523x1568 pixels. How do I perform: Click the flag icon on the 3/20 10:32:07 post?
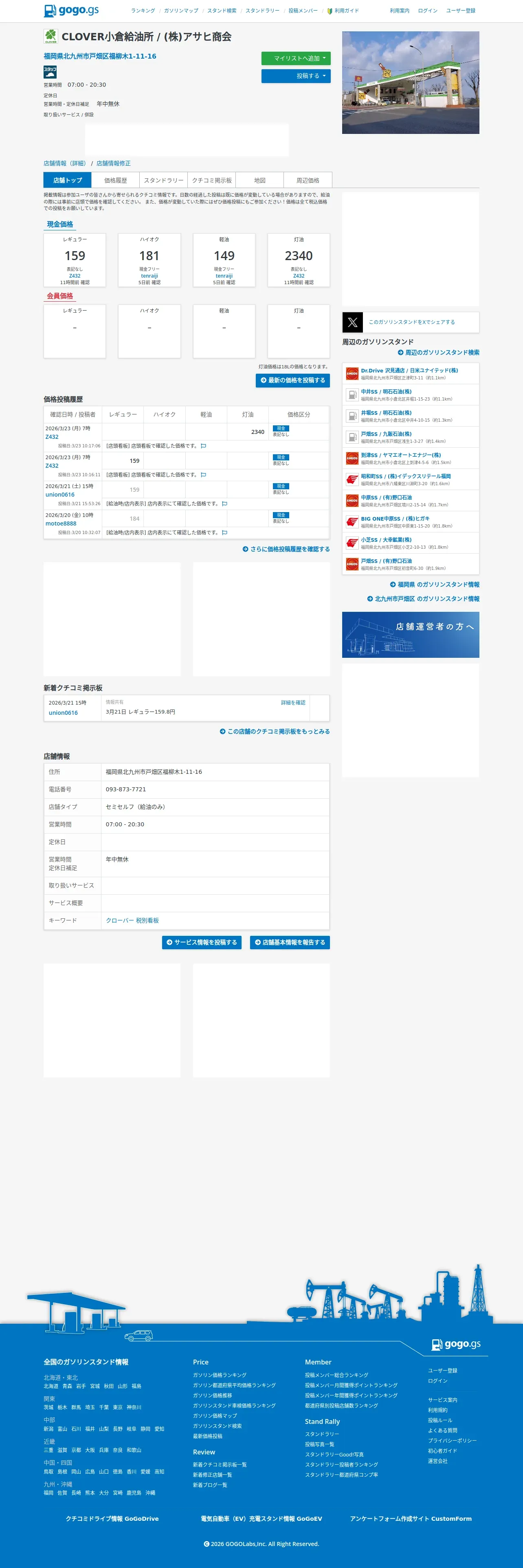click(x=225, y=532)
